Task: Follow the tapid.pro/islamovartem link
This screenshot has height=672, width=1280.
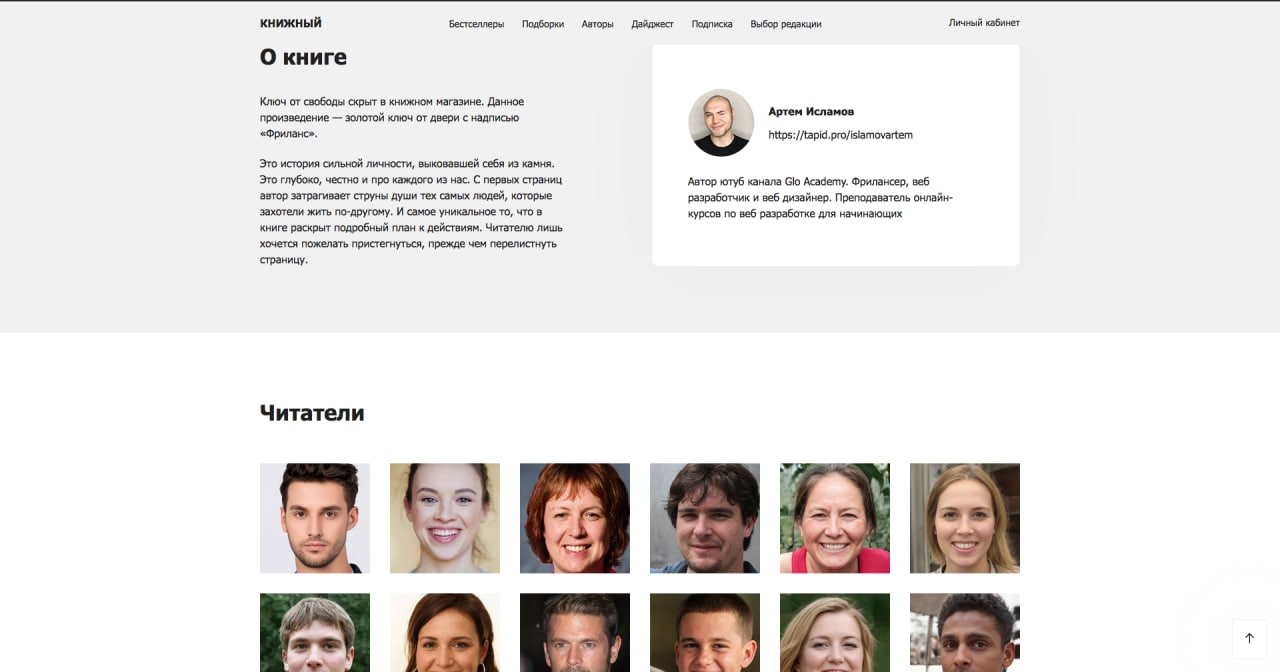Action: pyautogui.click(x=840, y=135)
